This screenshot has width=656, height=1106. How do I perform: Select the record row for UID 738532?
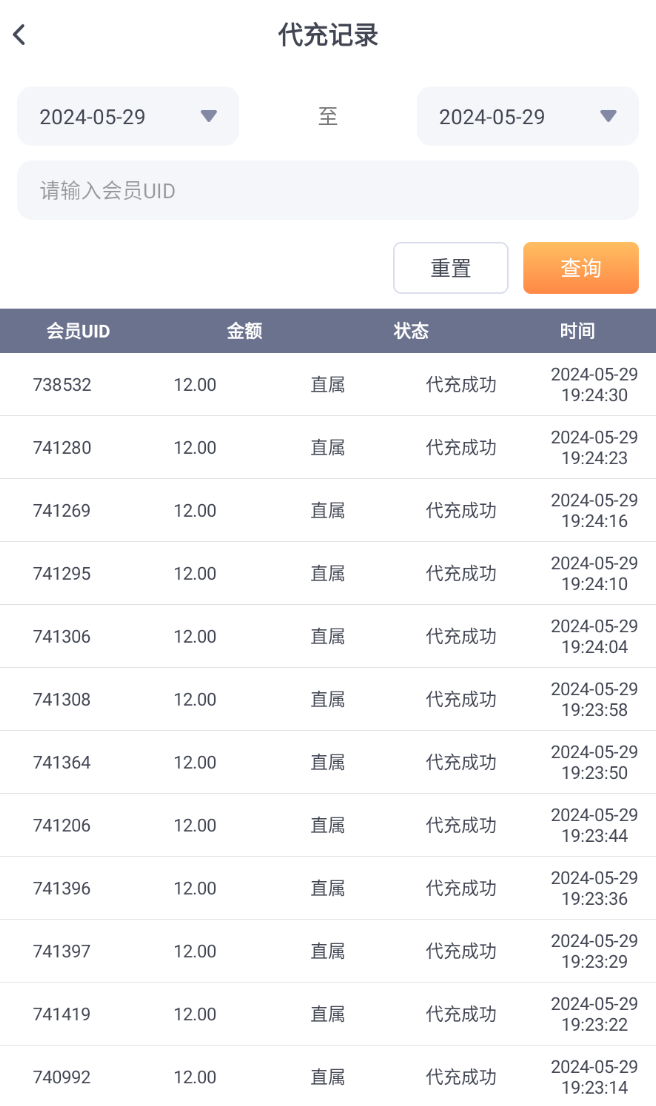[x=62, y=385]
